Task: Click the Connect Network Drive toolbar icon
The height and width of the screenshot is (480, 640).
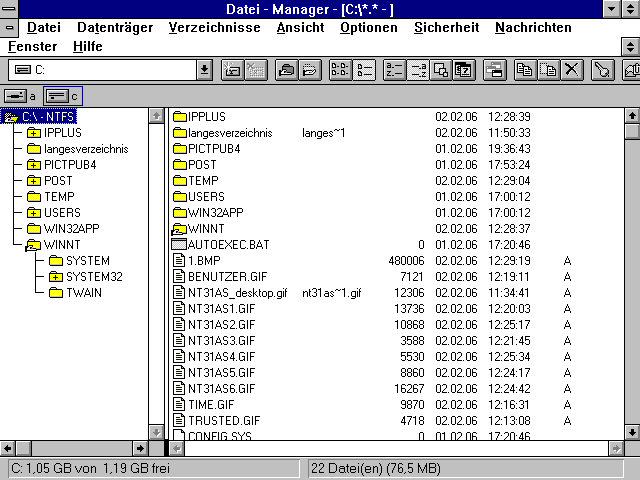Action: (x=232, y=70)
